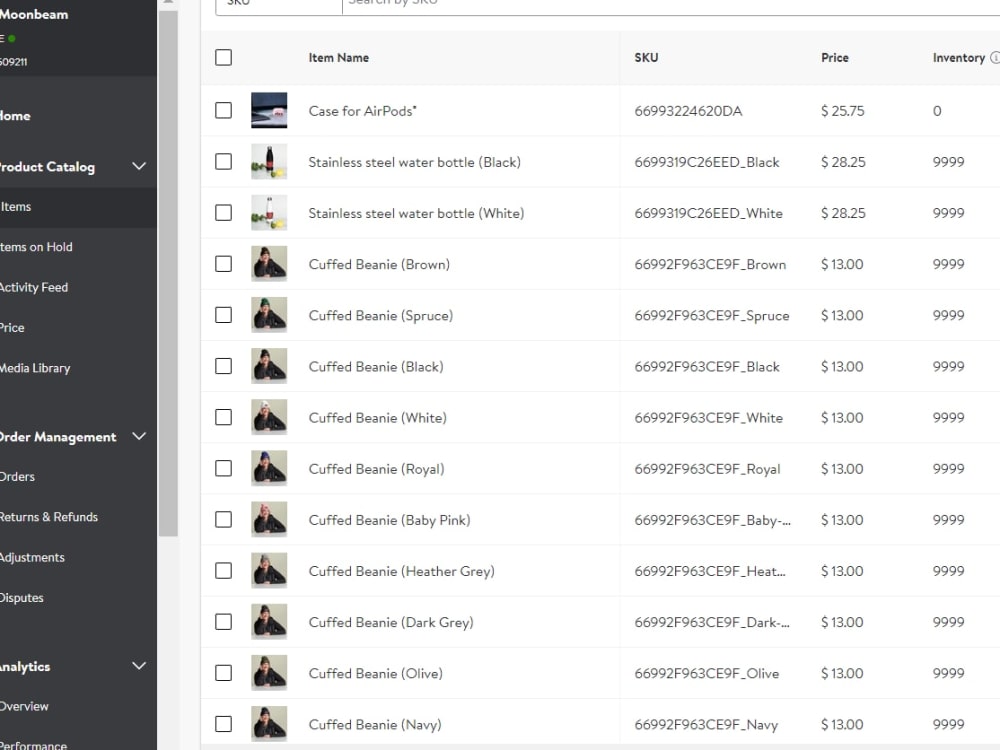Check the Stainless steel water bottle (Black) checkbox
The image size is (1000, 750).
[x=223, y=161]
